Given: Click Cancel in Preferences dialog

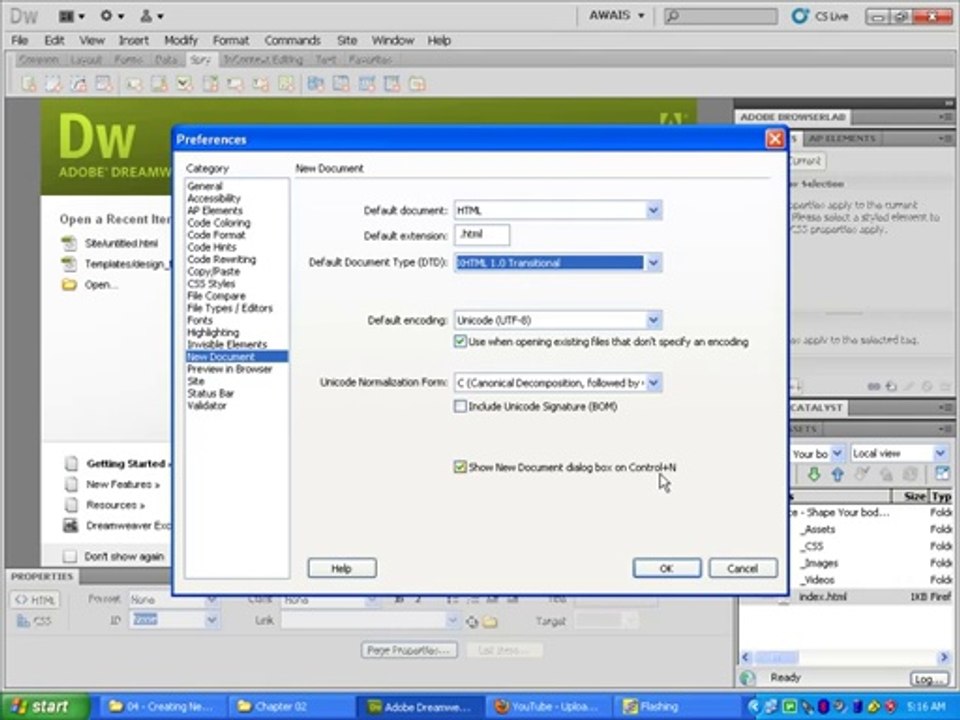Looking at the screenshot, I should tap(743, 568).
